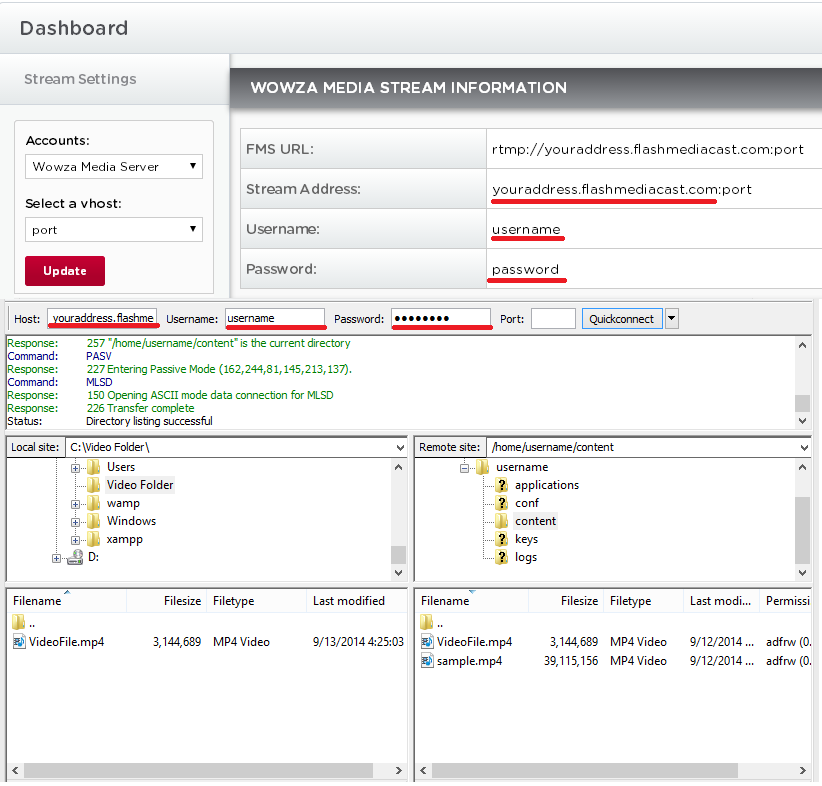Image resolution: width=822 pixels, height=786 pixels.
Task: Click the "227 Entering Passive Mode" log response
Action: [x=219, y=369]
